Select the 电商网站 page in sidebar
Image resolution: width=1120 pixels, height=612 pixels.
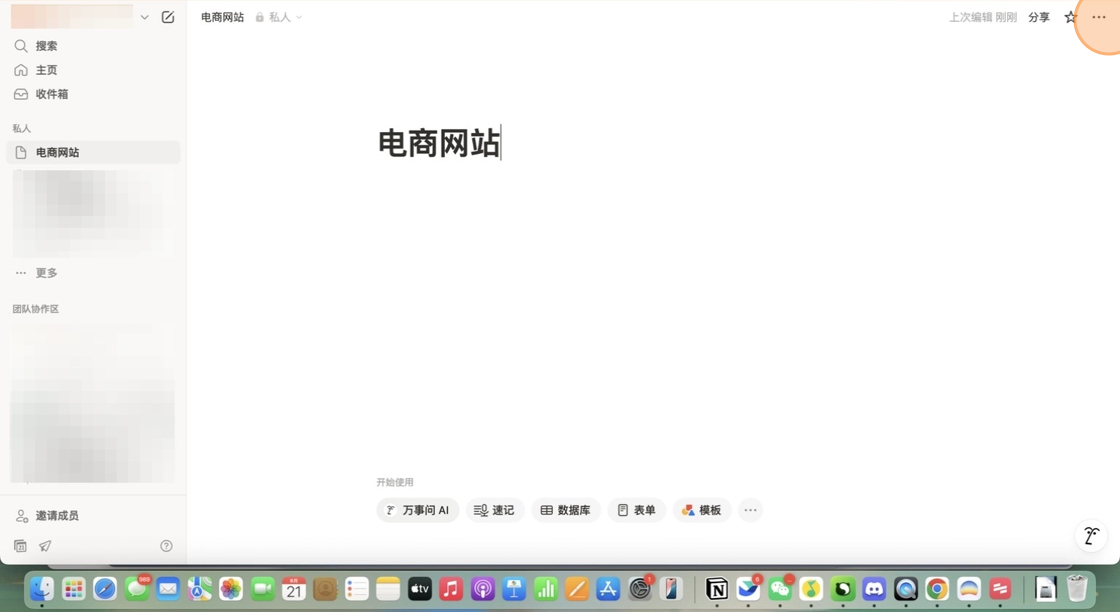93,152
